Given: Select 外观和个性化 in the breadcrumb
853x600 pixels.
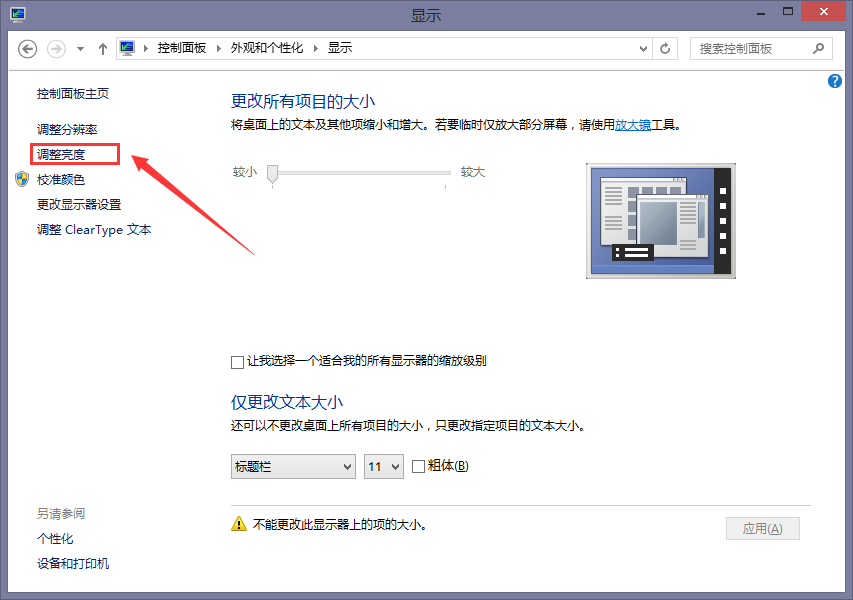Looking at the screenshot, I should 266,48.
